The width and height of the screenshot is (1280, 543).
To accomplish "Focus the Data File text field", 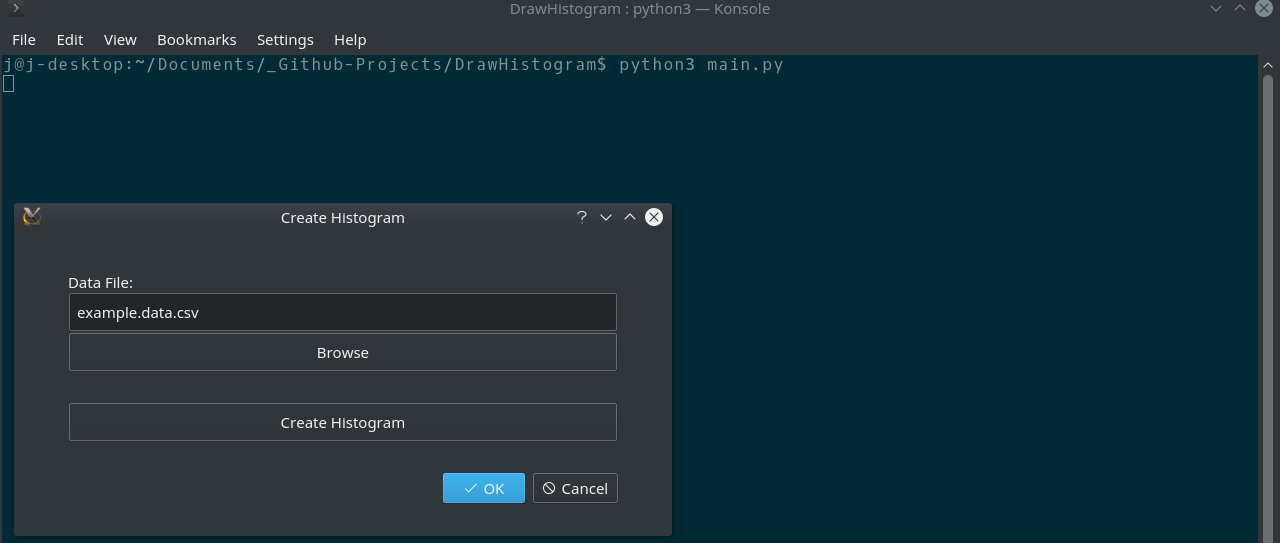I will (x=343, y=312).
